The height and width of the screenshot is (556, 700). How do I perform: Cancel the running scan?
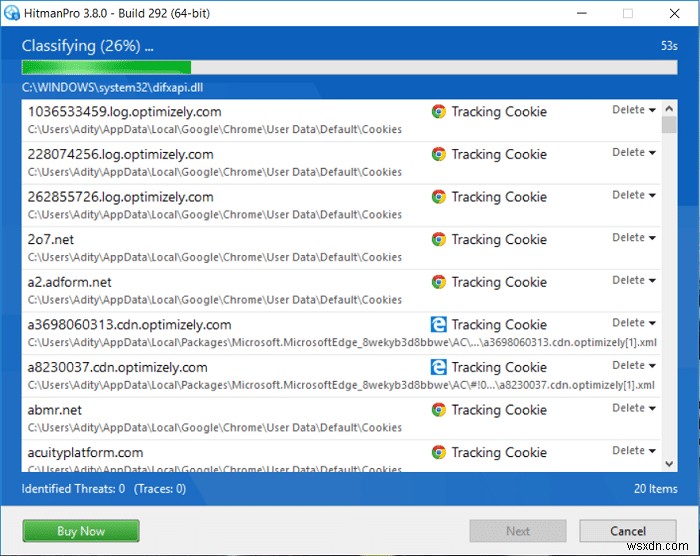click(x=628, y=531)
